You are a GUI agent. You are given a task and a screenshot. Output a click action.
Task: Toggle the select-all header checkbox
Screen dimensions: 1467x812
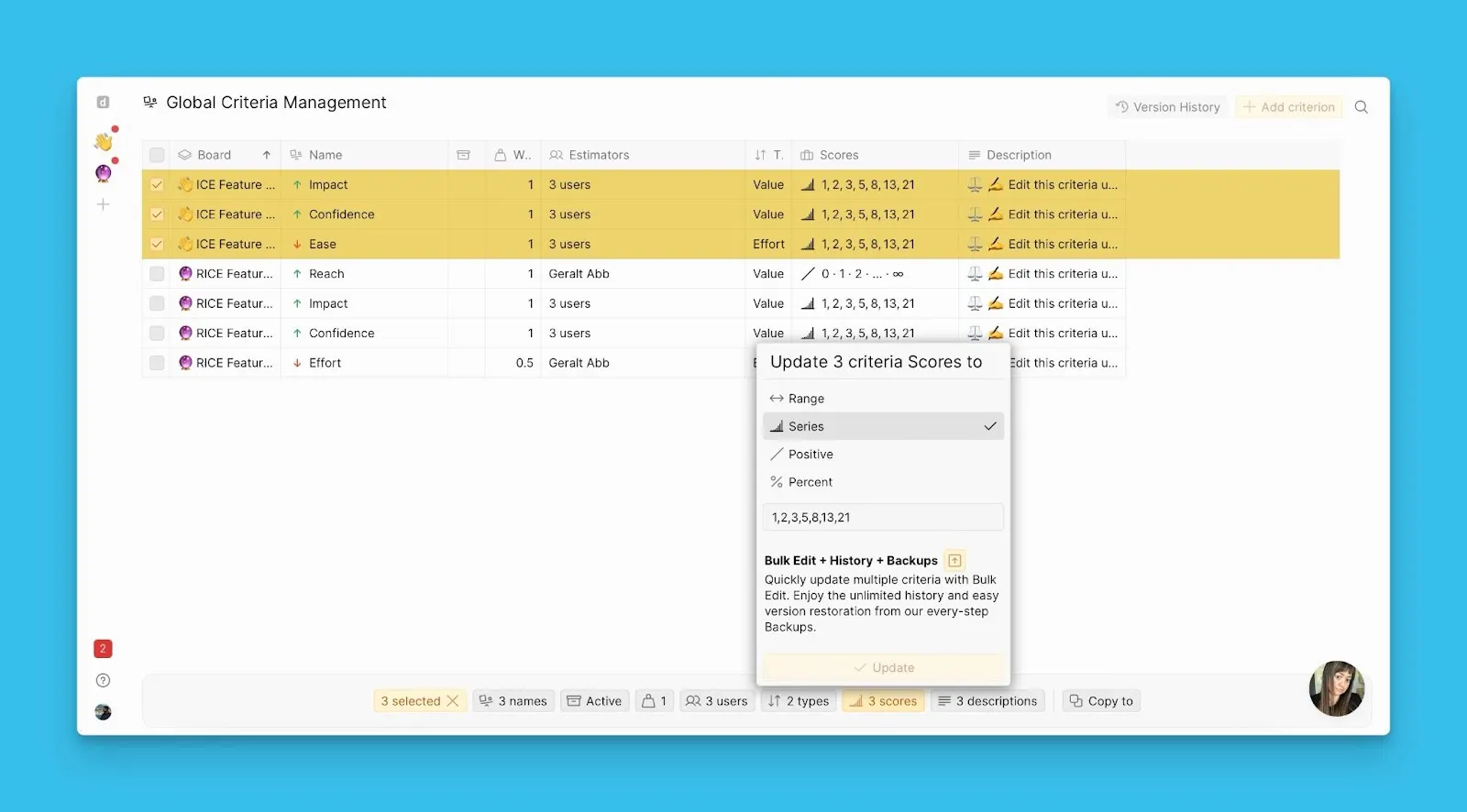(157, 155)
